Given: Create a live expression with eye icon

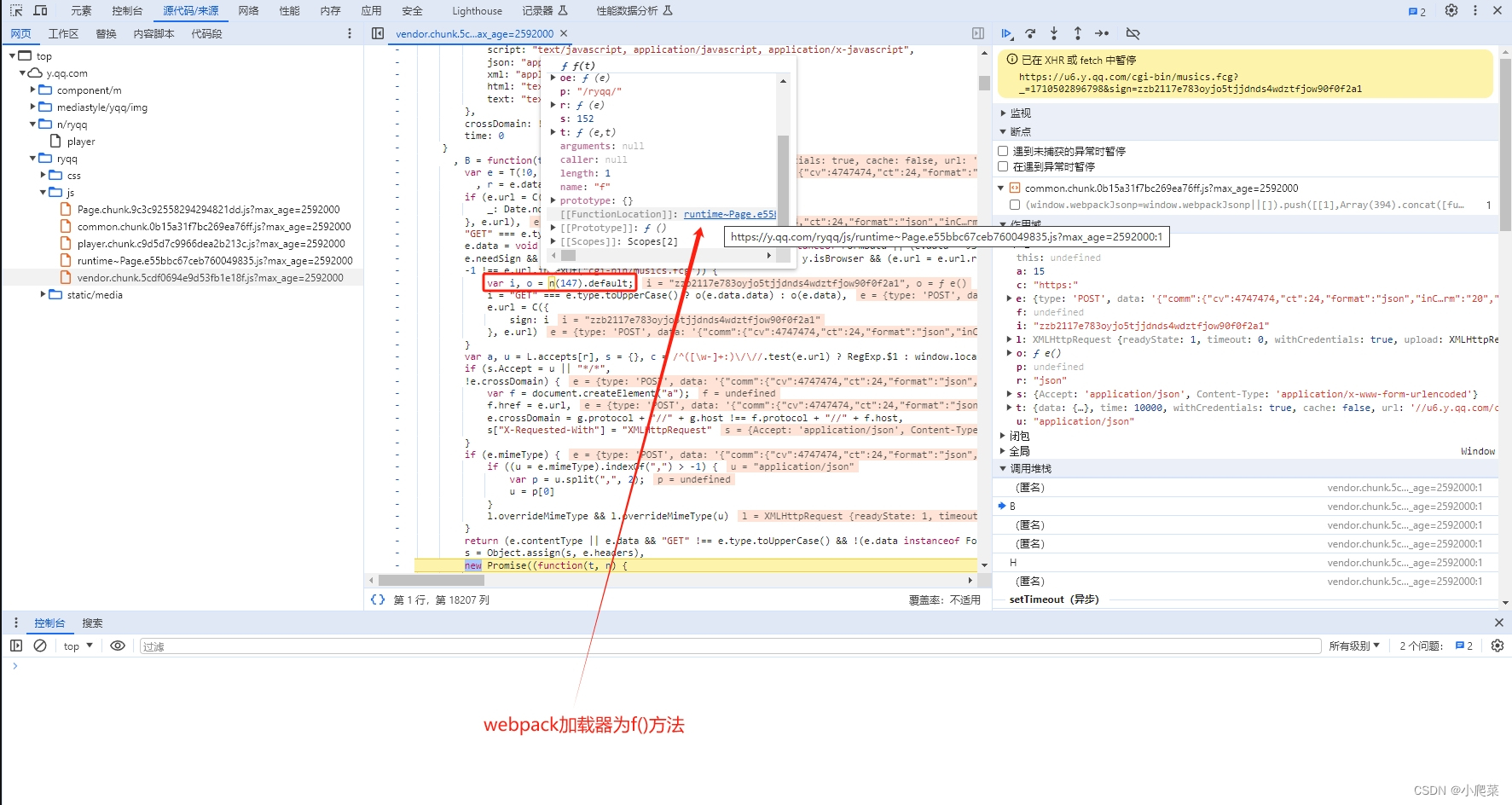Looking at the screenshot, I should pyautogui.click(x=118, y=646).
